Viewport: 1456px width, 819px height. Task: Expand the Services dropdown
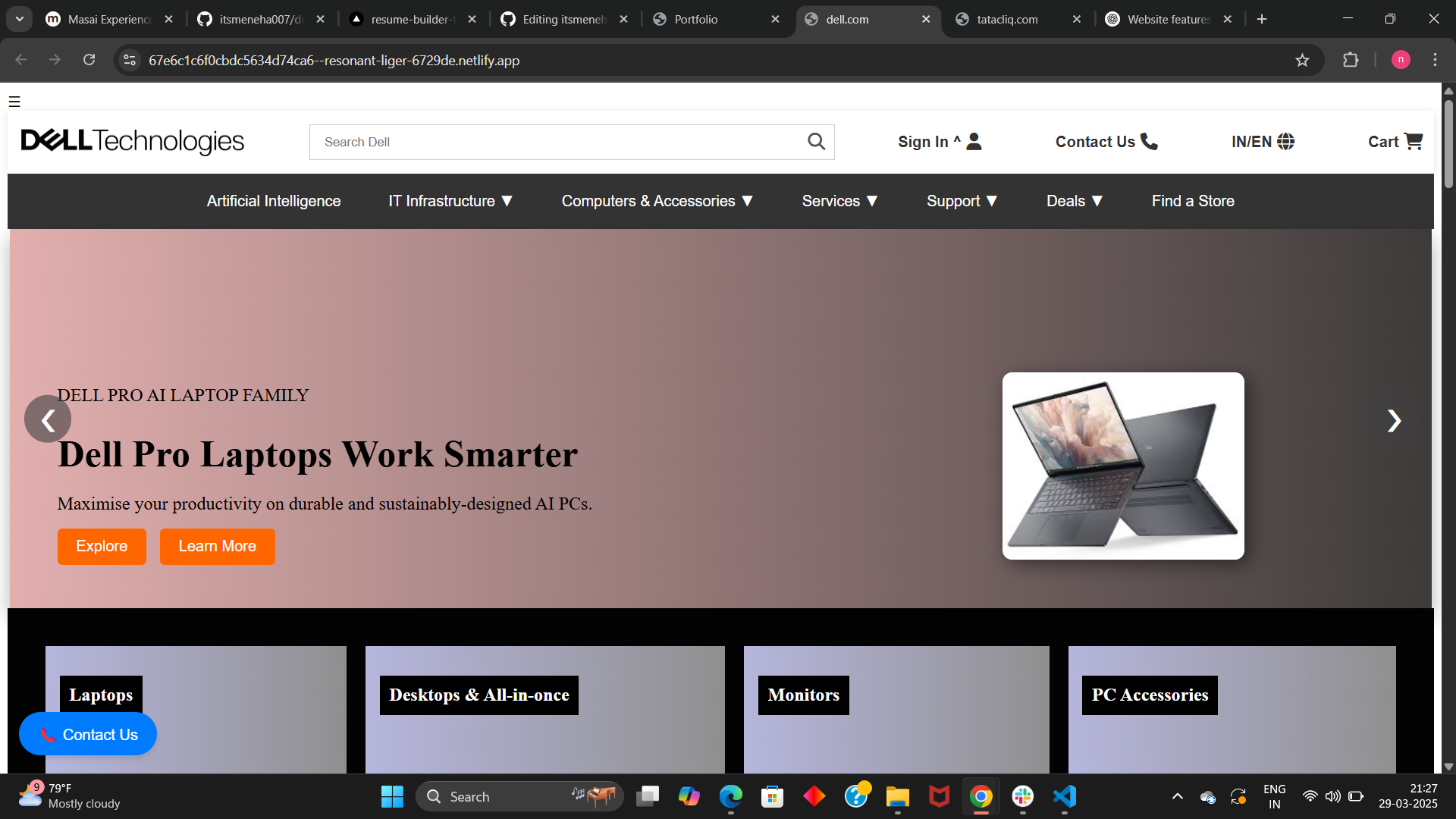840,201
